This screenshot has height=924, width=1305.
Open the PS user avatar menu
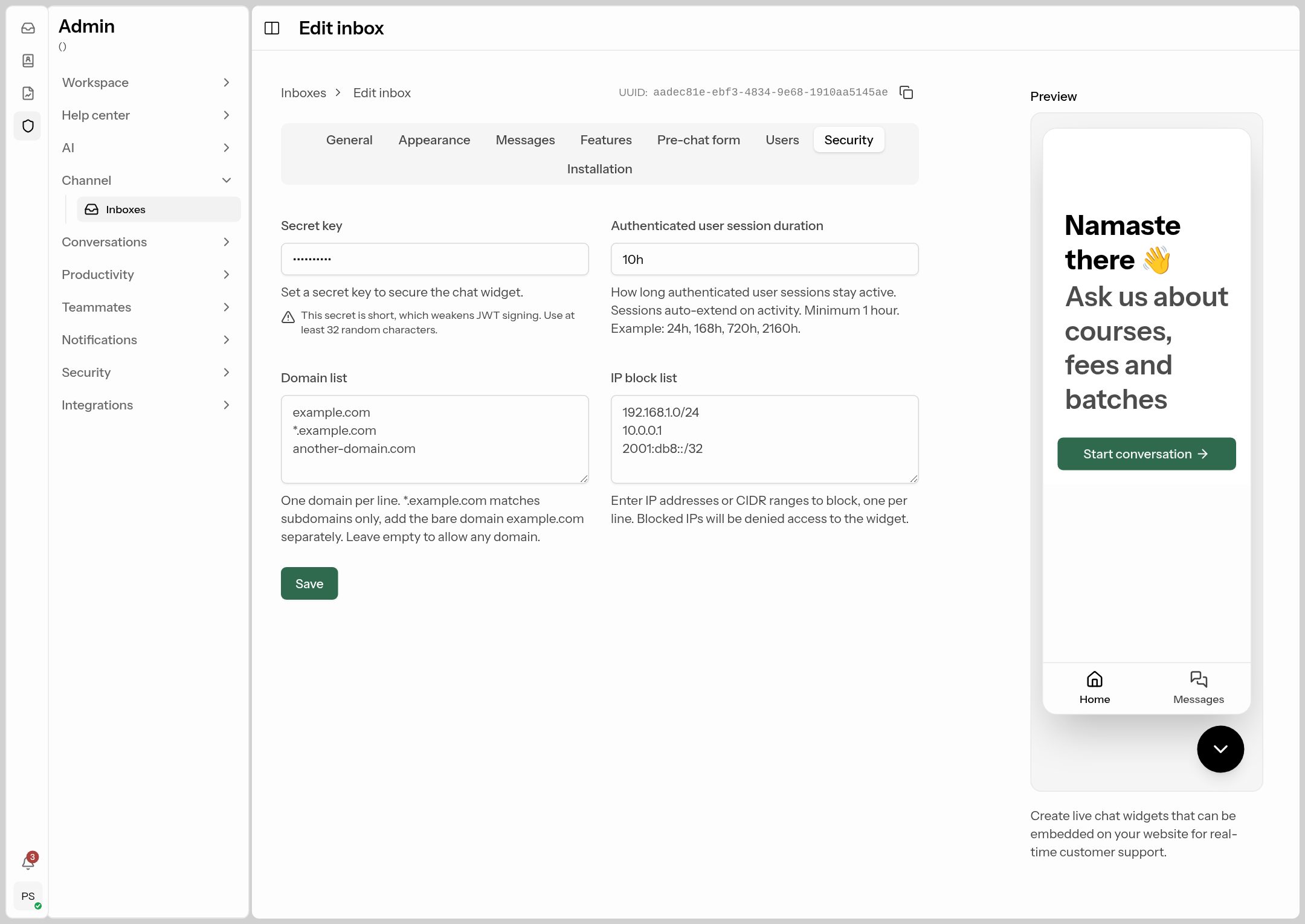tap(28, 896)
